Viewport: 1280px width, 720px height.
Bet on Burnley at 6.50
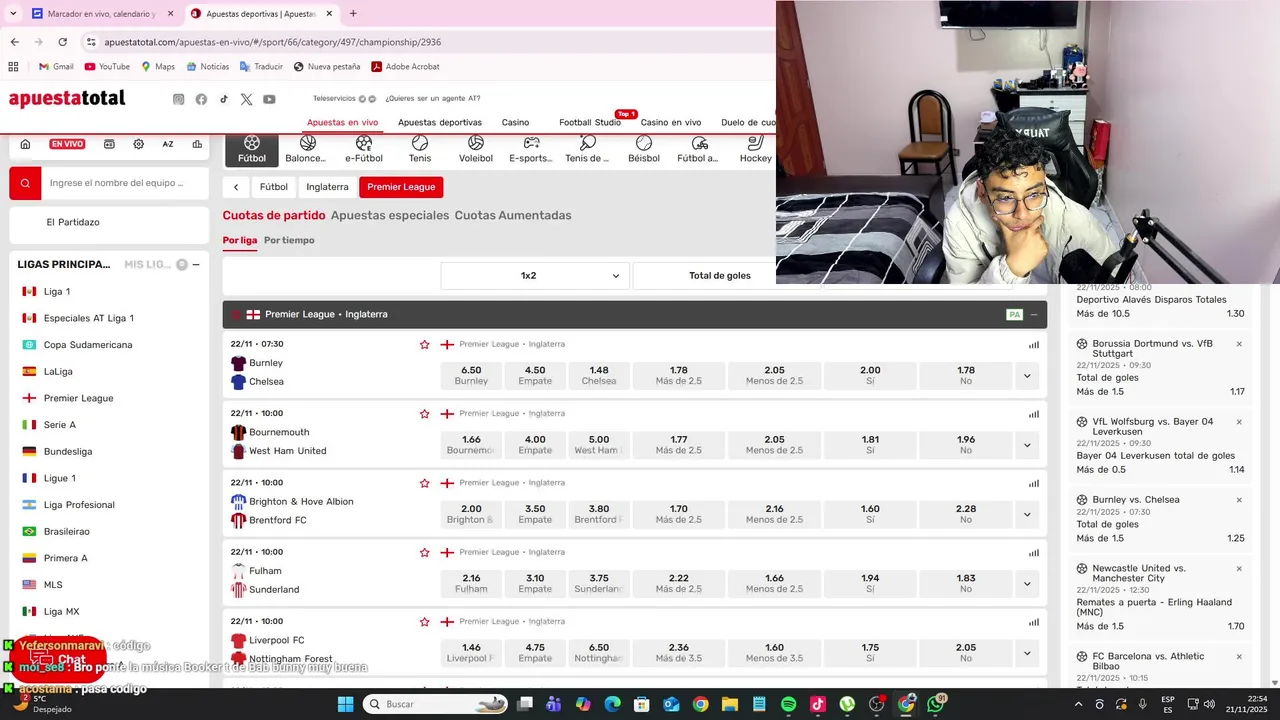(471, 376)
